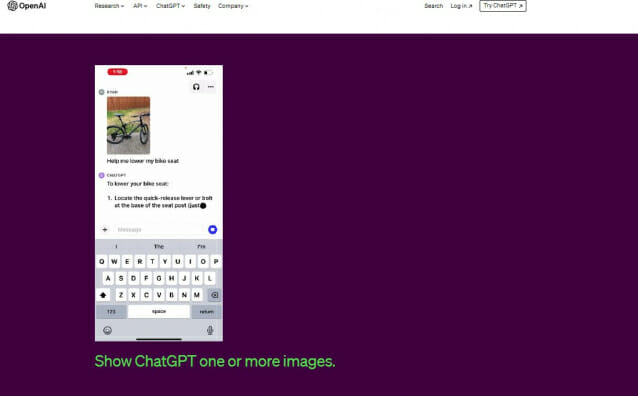Open the three-dots menu in phone mockup
638x396 pixels.
click(210, 87)
